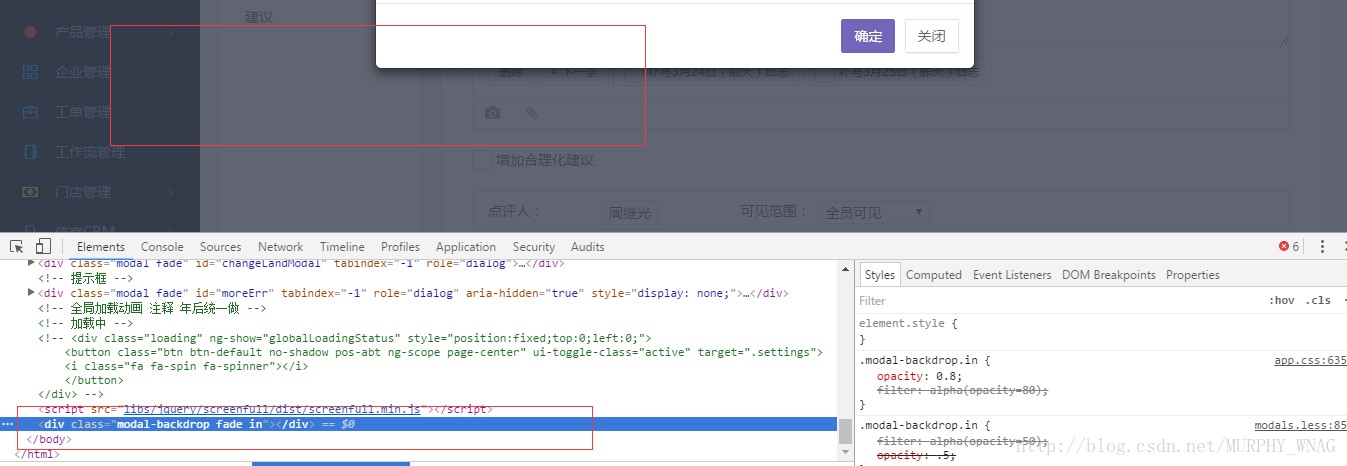The height and width of the screenshot is (466, 1347).
Task: Open the Audits tab
Action: point(588,247)
